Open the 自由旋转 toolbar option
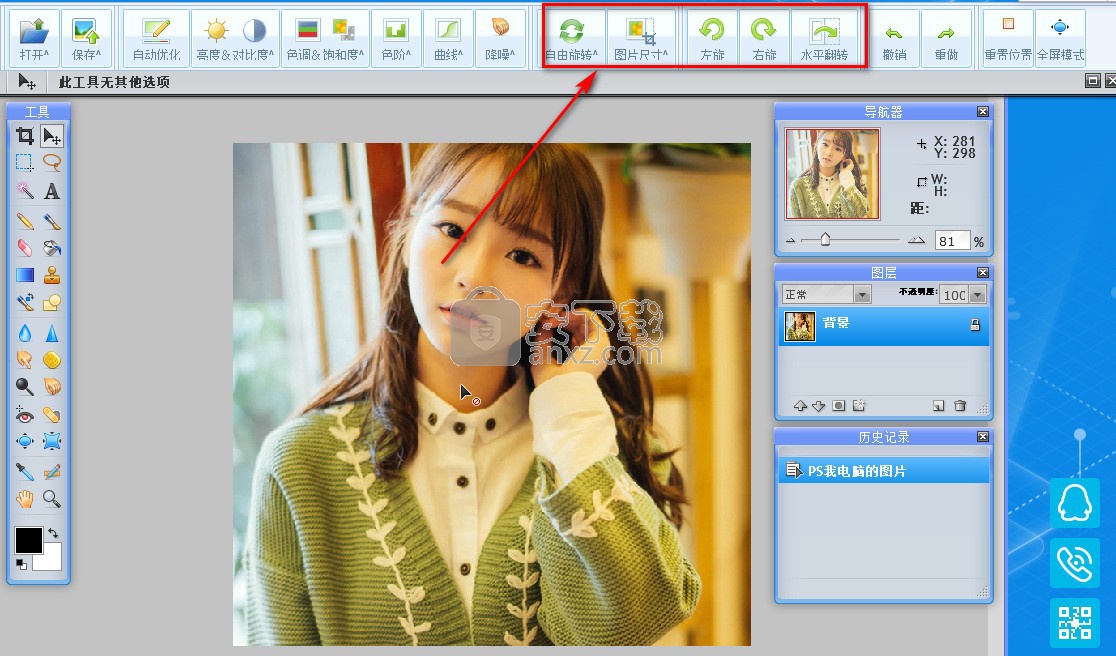This screenshot has width=1116, height=656. tap(572, 38)
